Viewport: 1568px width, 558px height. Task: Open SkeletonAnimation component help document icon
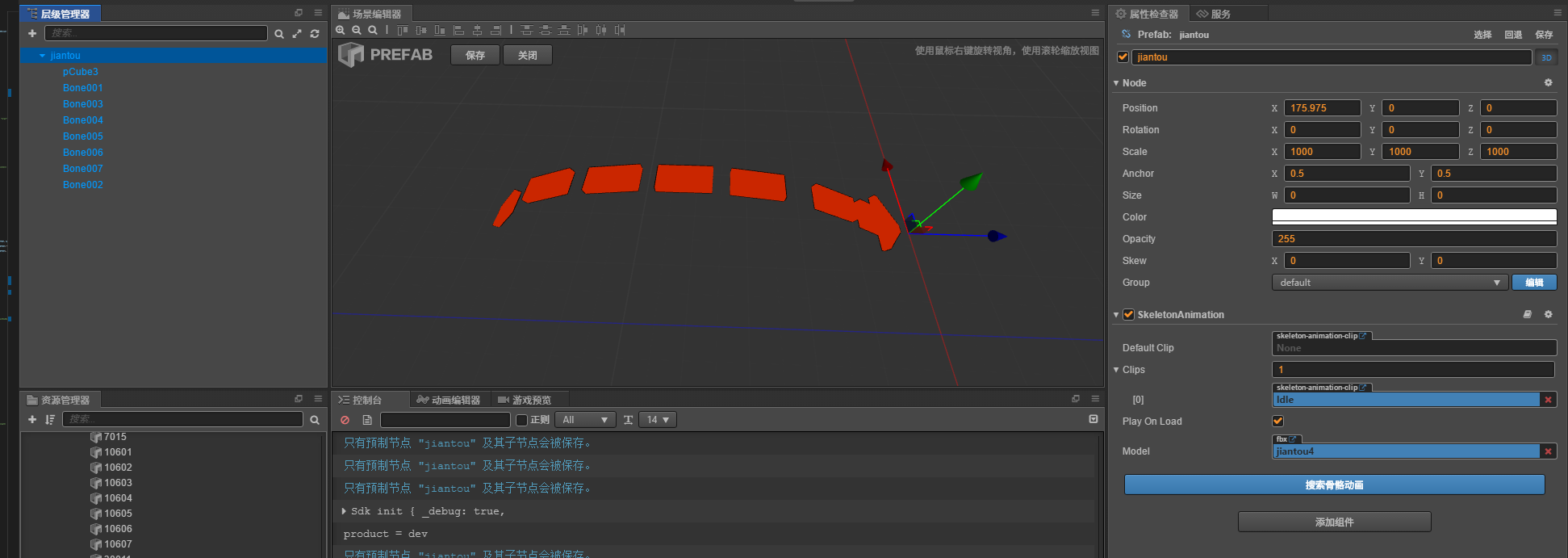pyautogui.click(x=1528, y=314)
